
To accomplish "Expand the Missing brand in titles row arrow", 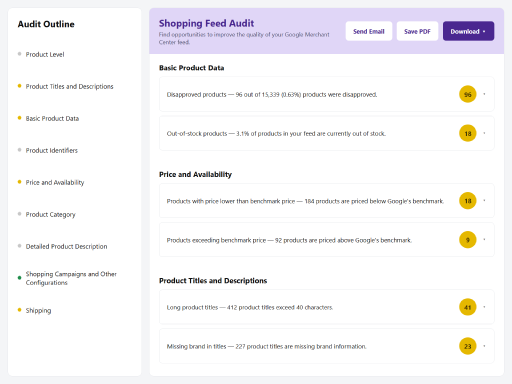I will (484, 346).
